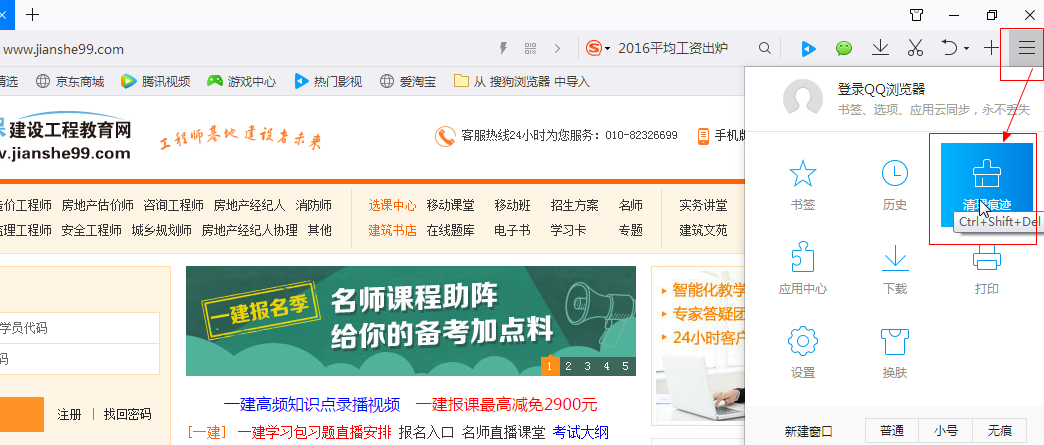Select the 无痕 incognito window option
The height and width of the screenshot is (445, 1044).
tap(999, 431)
